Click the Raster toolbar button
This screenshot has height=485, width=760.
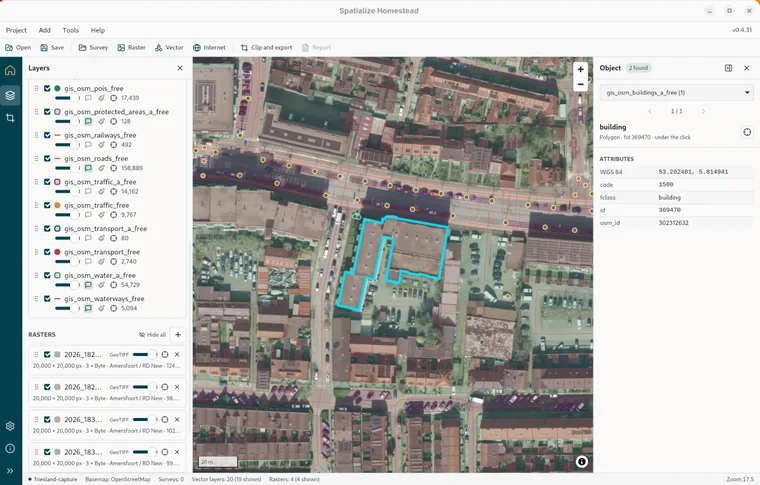click(131, 47)
